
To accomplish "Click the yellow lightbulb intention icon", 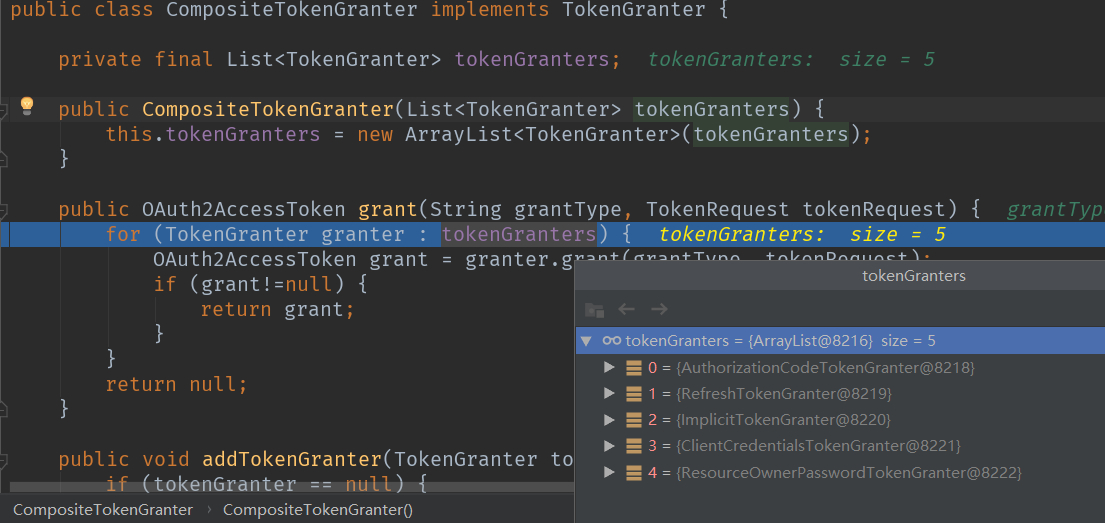I will pos(27,106).
